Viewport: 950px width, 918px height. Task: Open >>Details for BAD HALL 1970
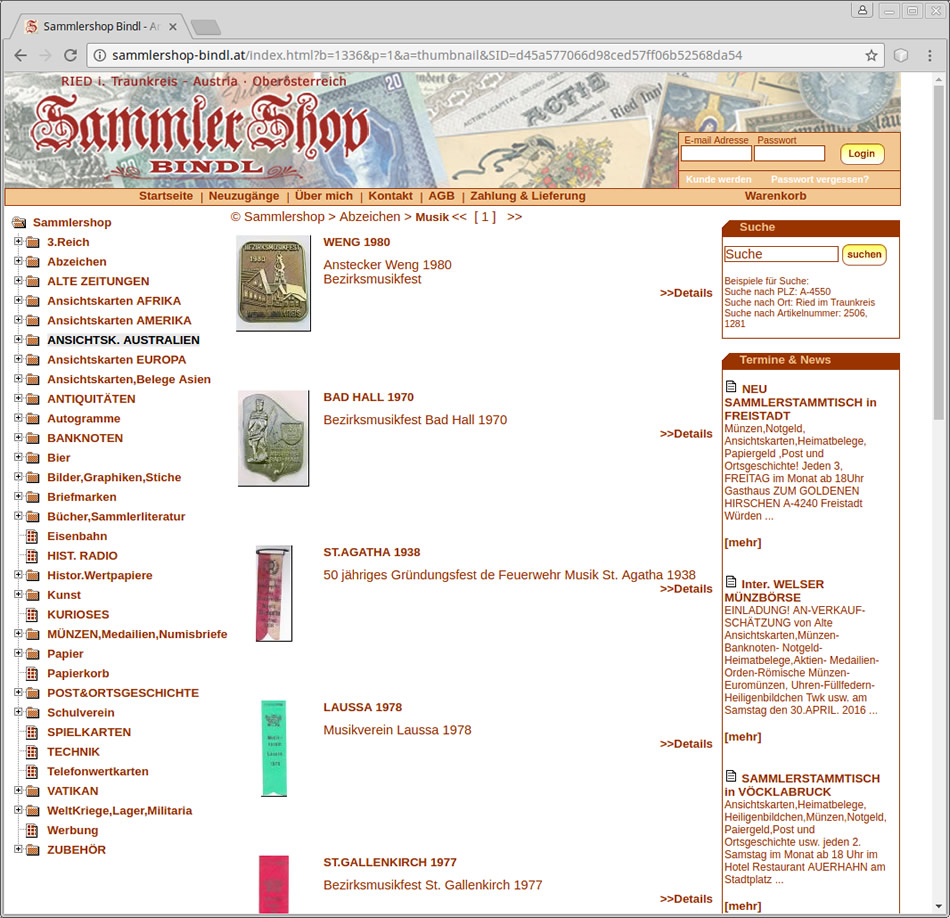coord(686,434)
